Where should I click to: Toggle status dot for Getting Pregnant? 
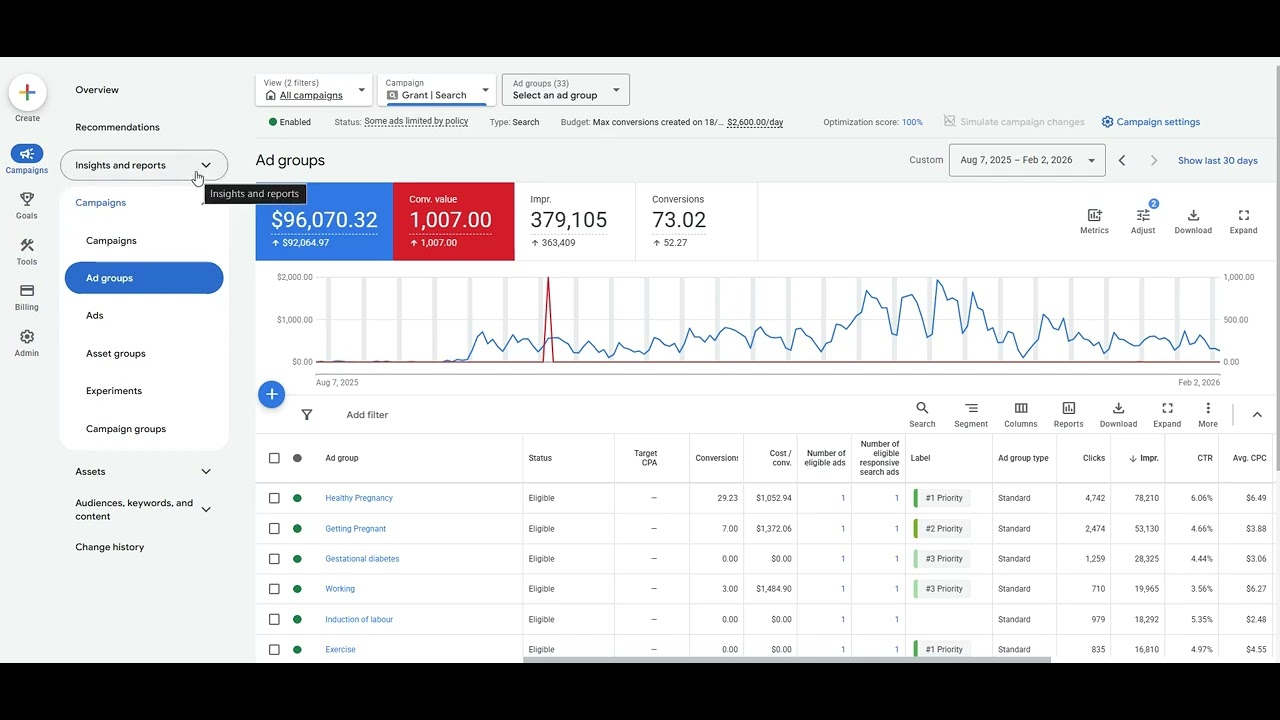coord(297,528)
